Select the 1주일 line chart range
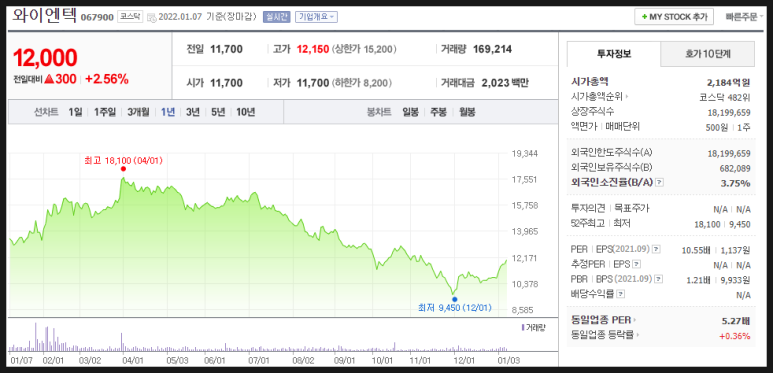The image size is (773, 373). point(105,112)
